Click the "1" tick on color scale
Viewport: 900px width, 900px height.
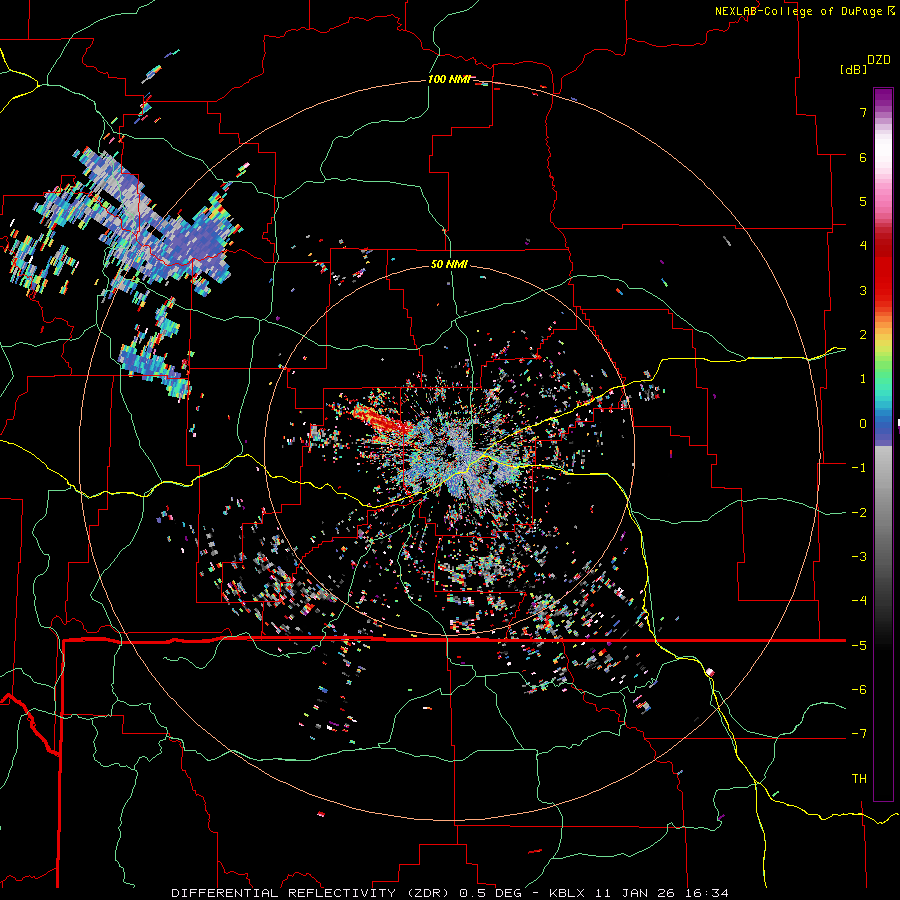[x=863, y=379]
